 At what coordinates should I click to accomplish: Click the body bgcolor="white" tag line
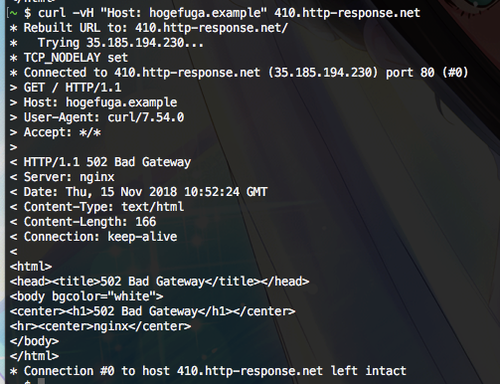point(86,297)
